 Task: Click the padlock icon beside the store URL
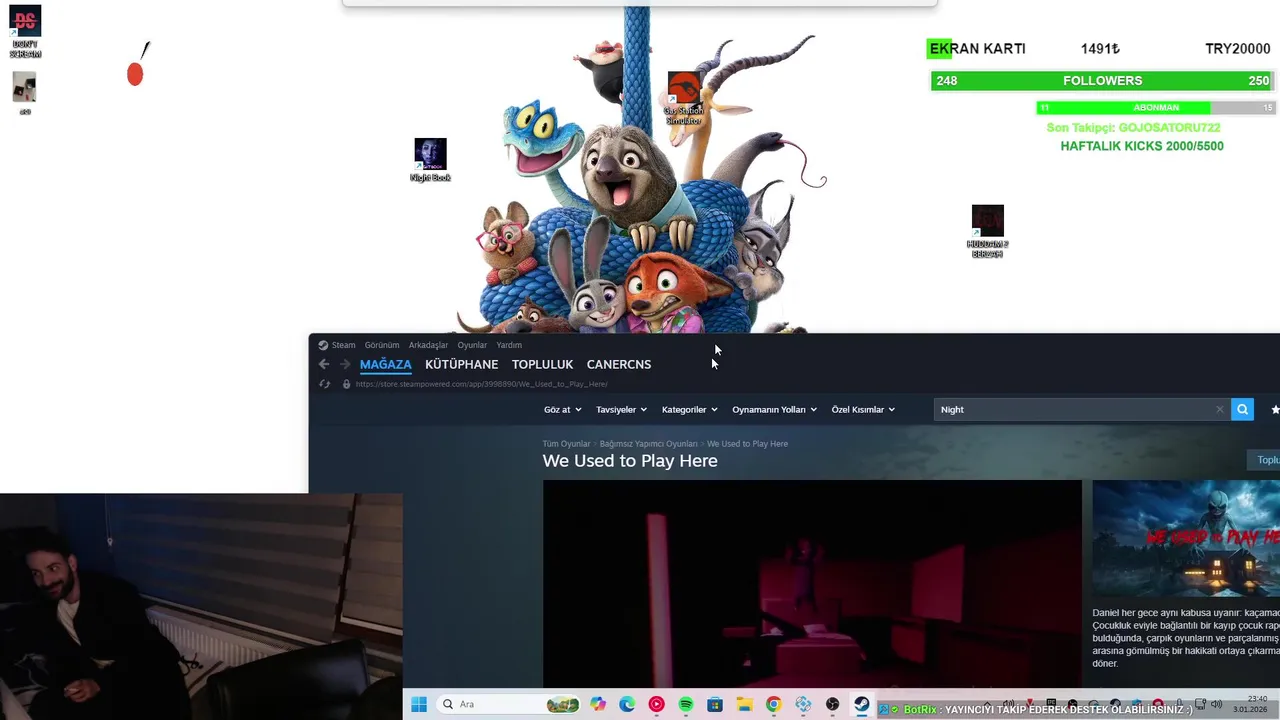coord(346,384)
